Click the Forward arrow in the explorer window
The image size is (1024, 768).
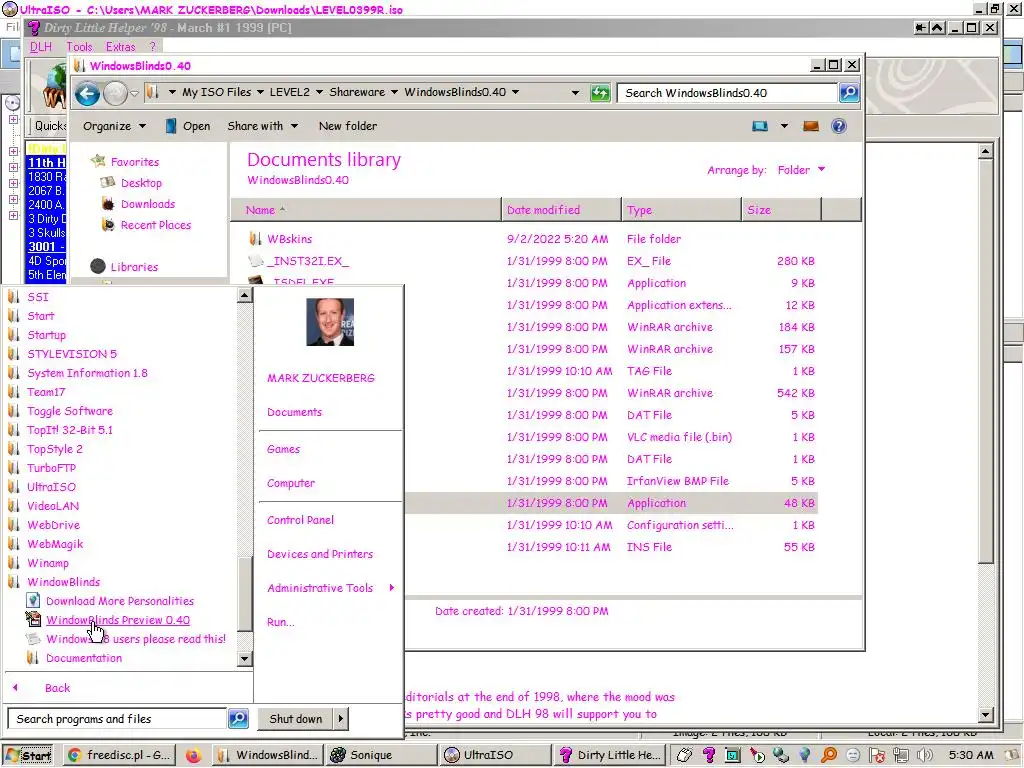(116, 93)
